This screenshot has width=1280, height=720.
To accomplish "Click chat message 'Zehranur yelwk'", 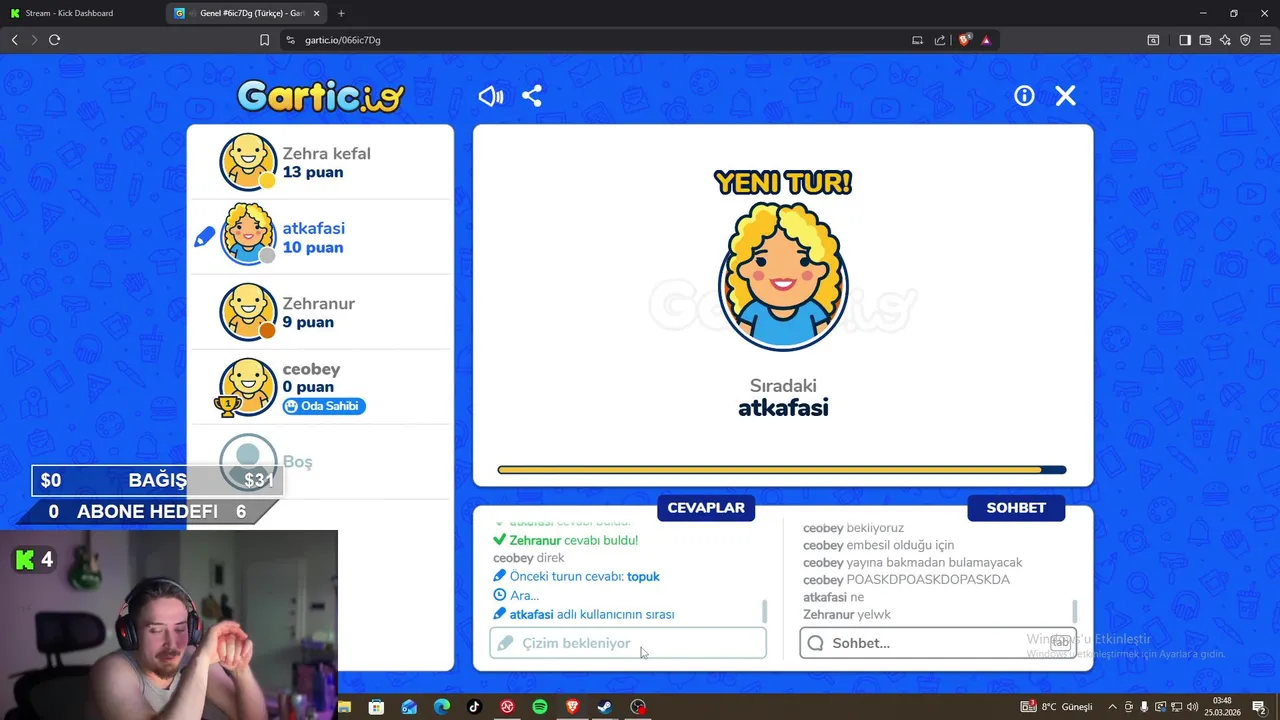I will [x=847, y=615].
